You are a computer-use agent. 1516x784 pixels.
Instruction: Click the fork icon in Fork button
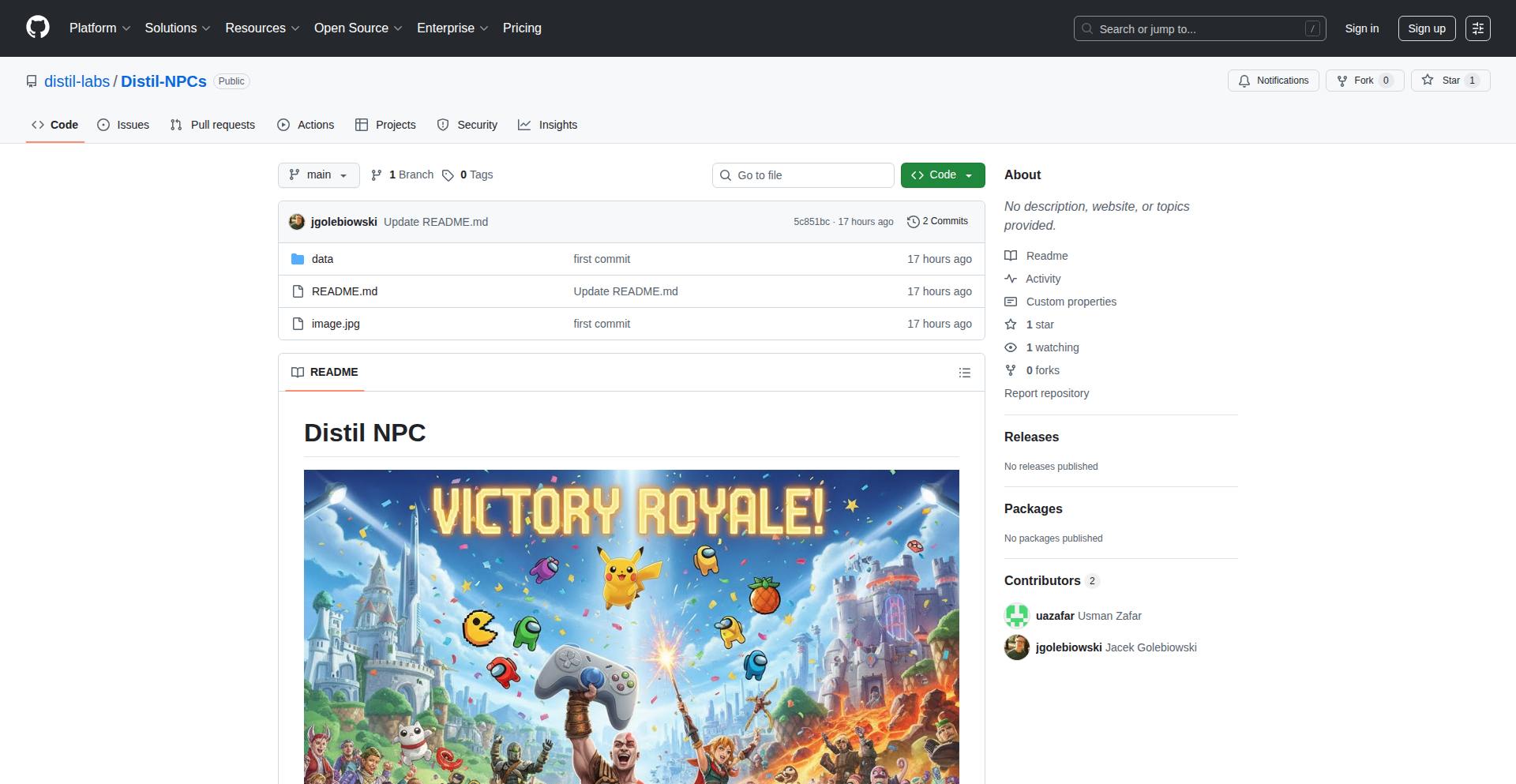(x=1342, y=81)
